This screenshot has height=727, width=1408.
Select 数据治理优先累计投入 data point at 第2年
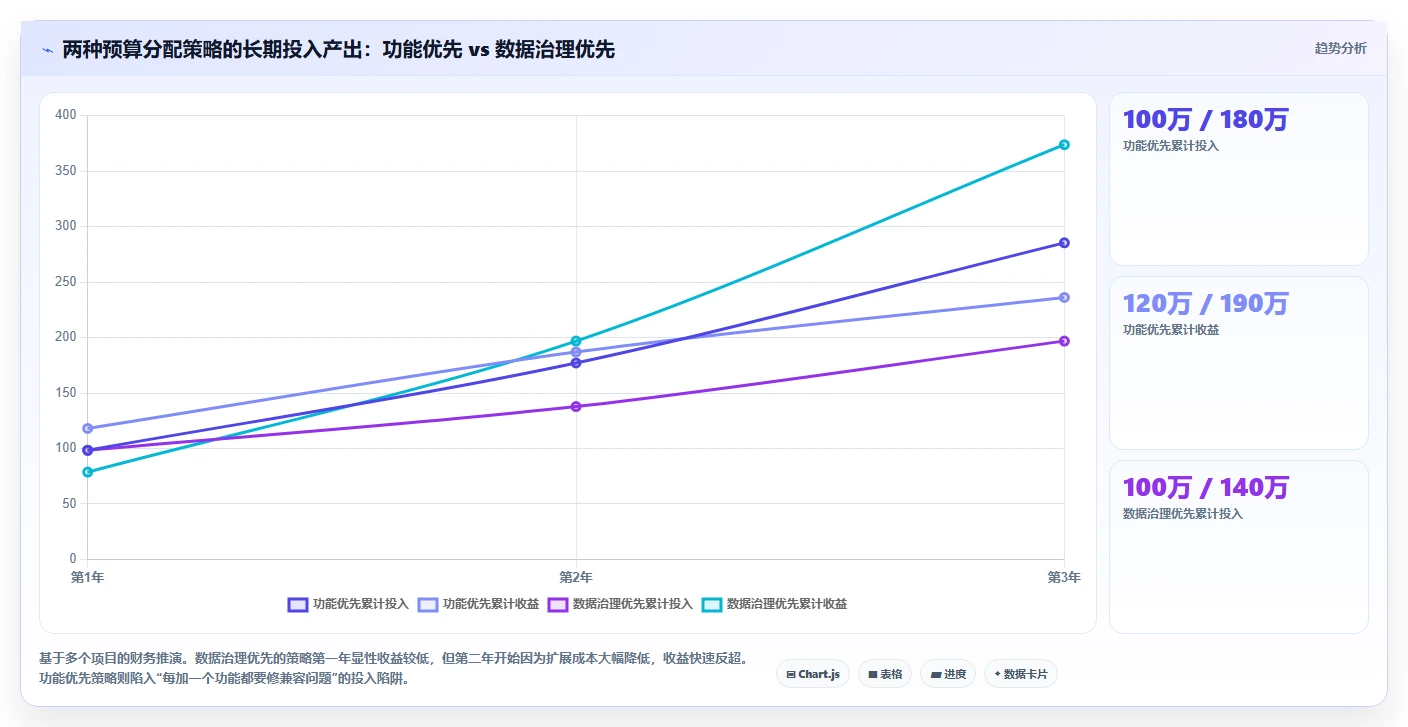[576, 406]
